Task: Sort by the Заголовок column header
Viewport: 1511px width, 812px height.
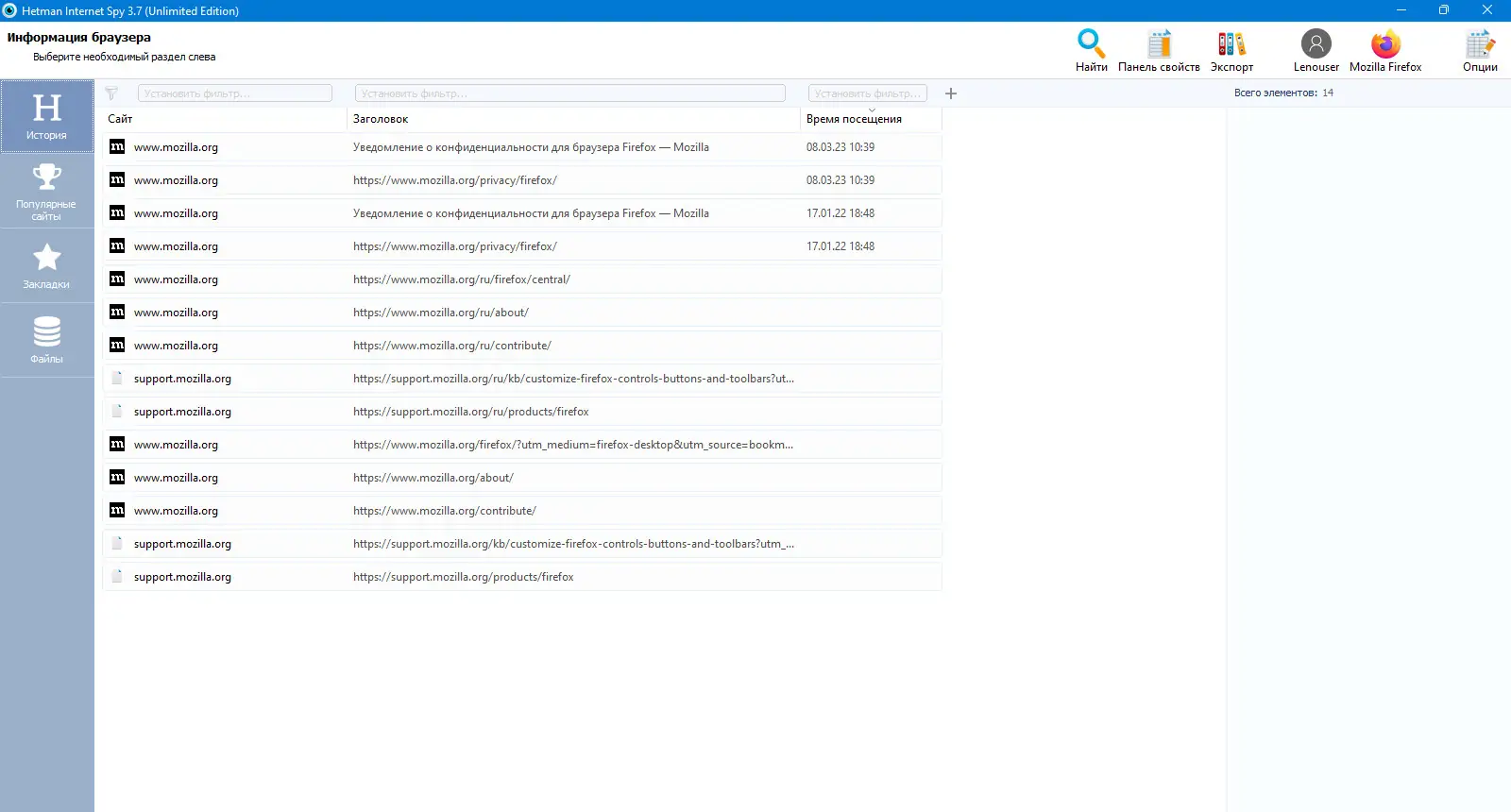Action: 381,119
